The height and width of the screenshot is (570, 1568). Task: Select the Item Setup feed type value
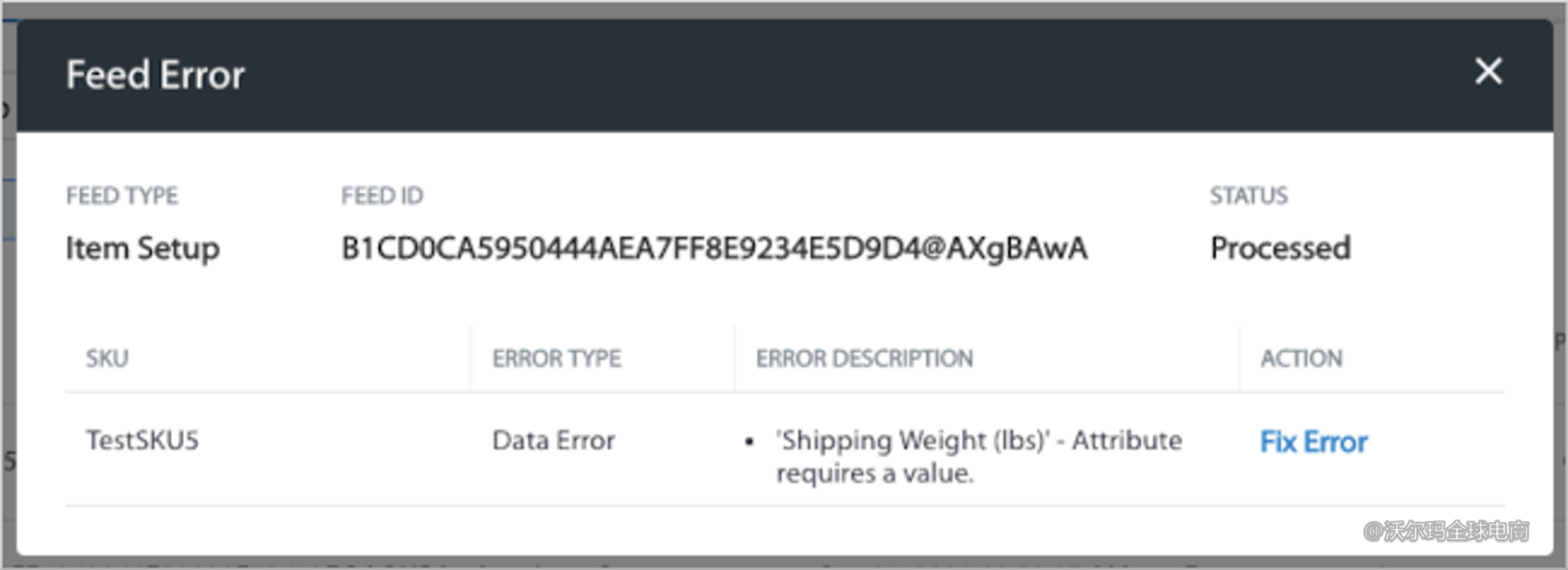142,249
